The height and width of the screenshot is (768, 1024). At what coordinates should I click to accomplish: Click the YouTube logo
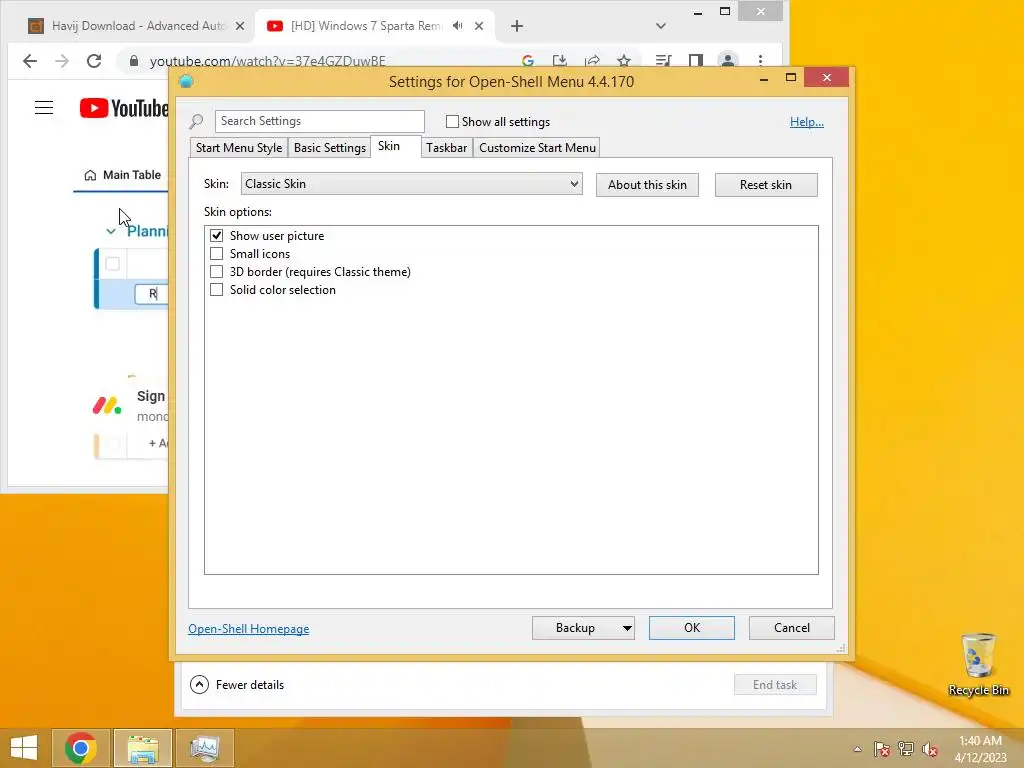point(123,108)
